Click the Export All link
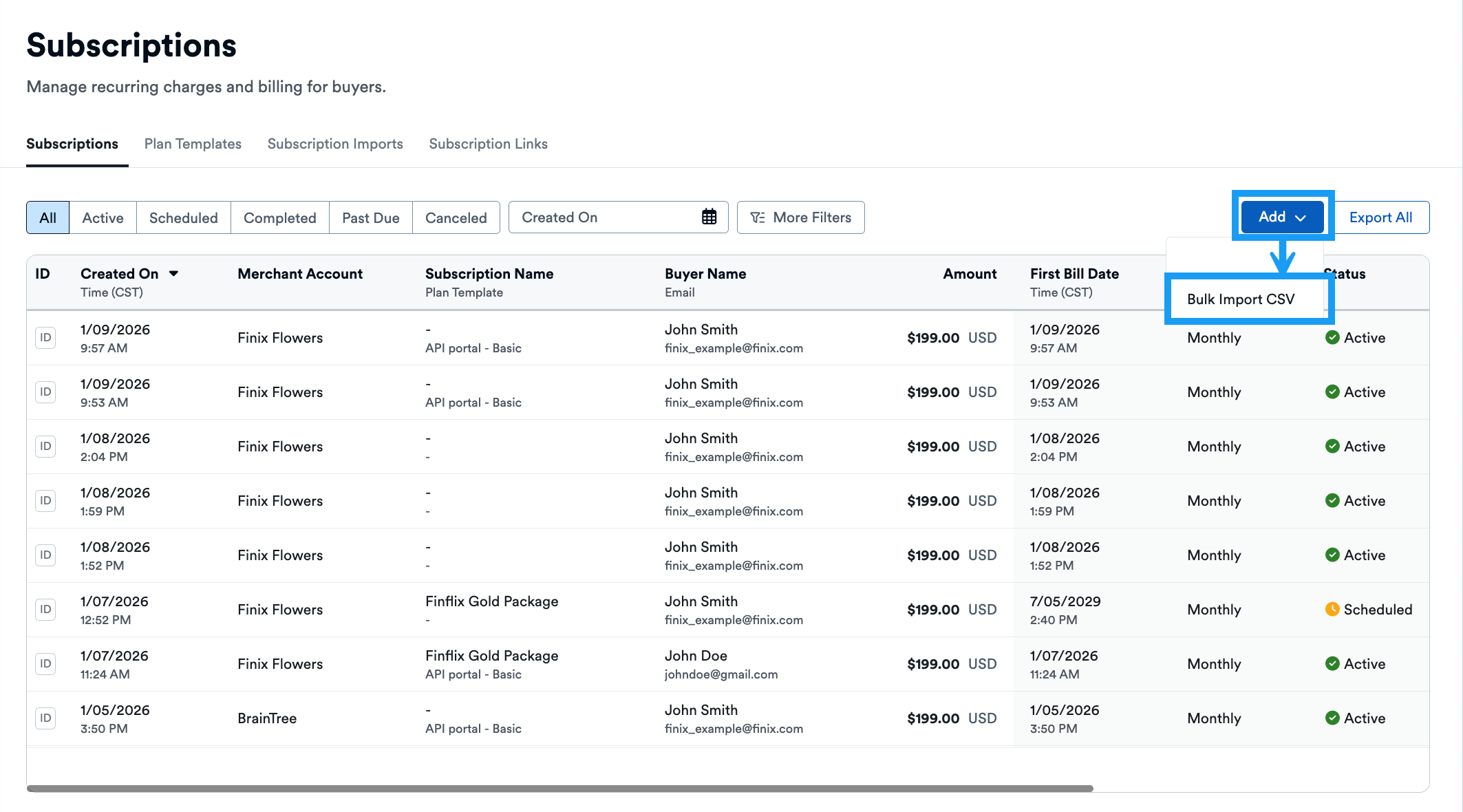The height and width of the screenshot is (812, 1463). point(1380,217)
